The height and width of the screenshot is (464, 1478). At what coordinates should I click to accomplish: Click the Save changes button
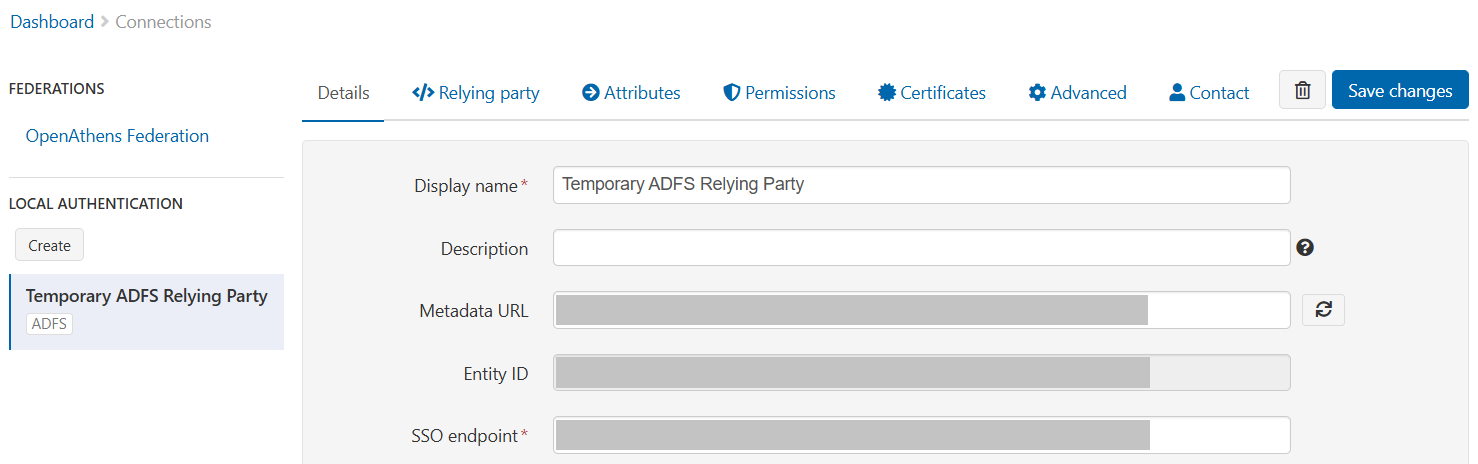(x=1400, y=90)
